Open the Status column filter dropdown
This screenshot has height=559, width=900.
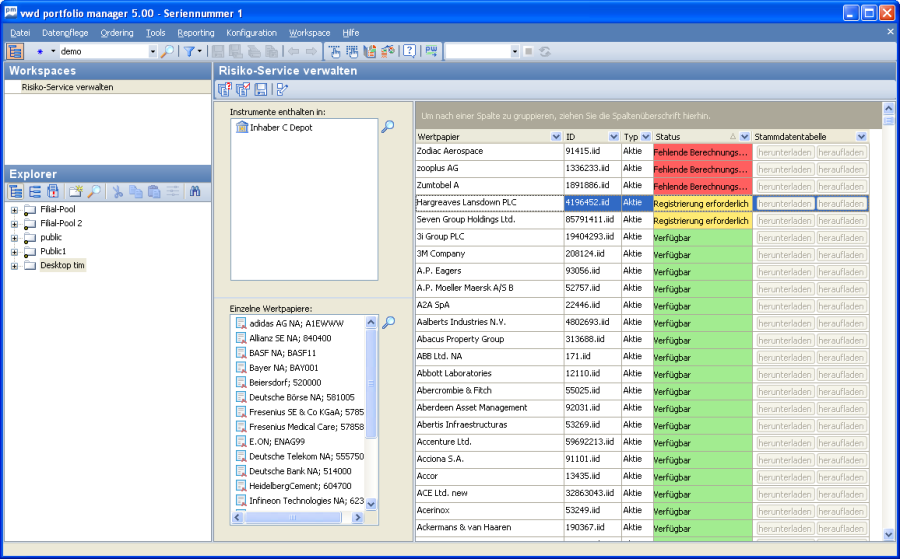coord(745,136)
